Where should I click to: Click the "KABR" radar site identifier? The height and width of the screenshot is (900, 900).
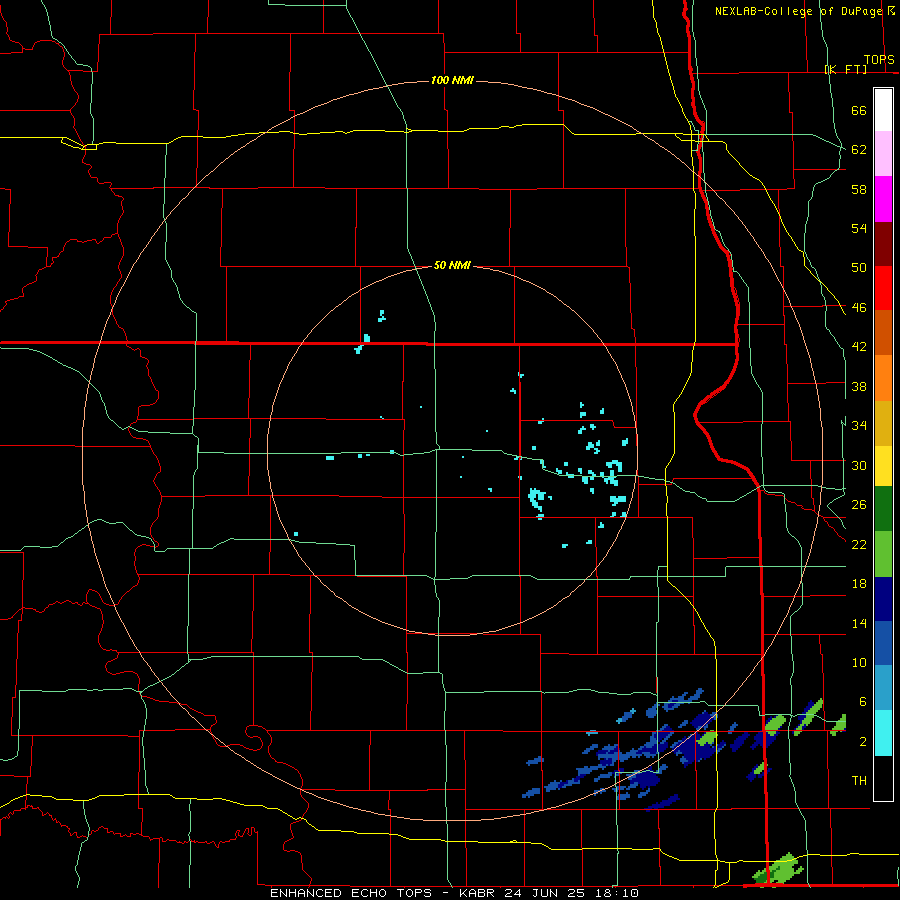point(477,893)
